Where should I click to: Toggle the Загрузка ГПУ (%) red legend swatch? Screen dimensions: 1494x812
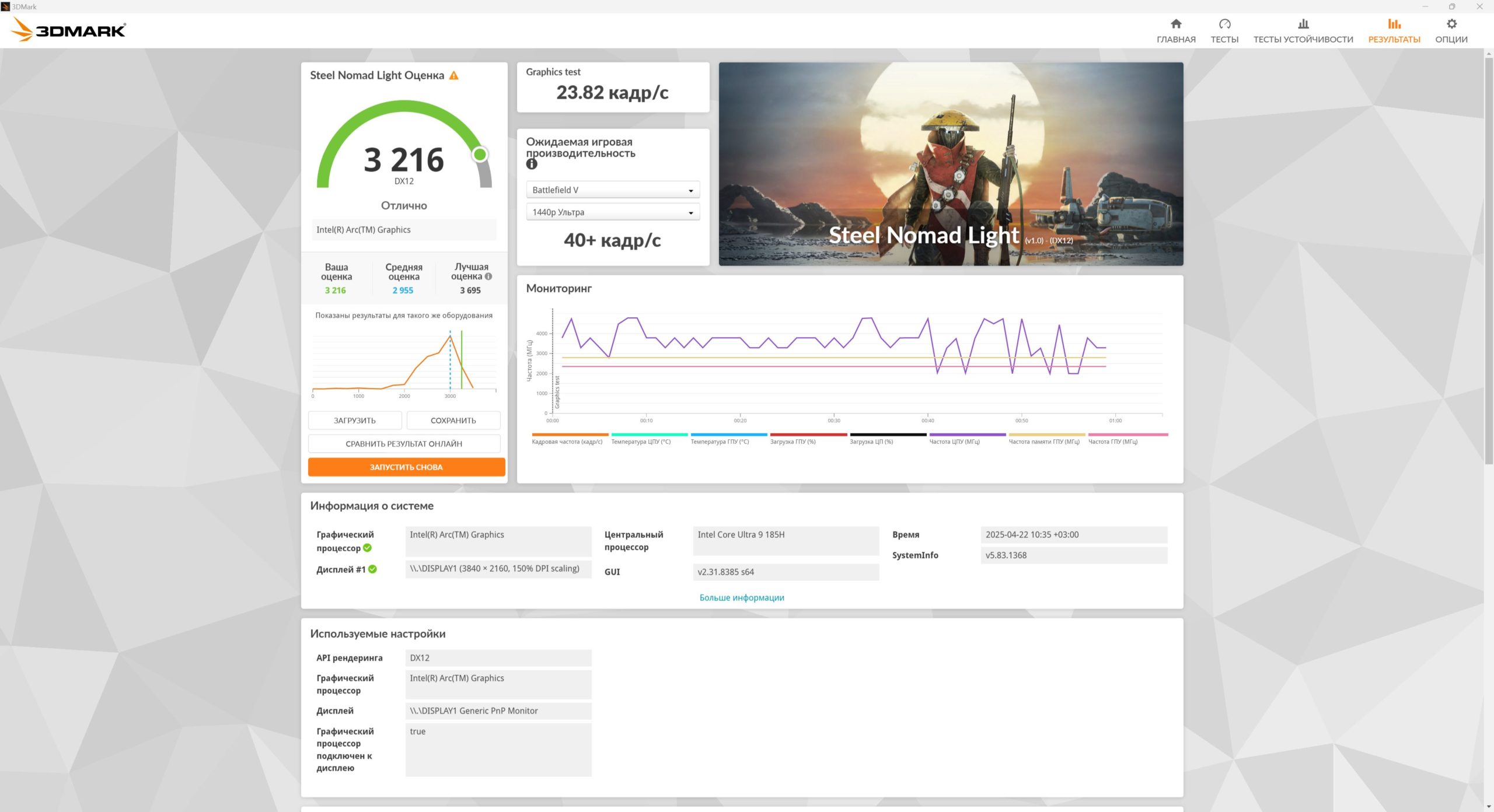point(808,435)
